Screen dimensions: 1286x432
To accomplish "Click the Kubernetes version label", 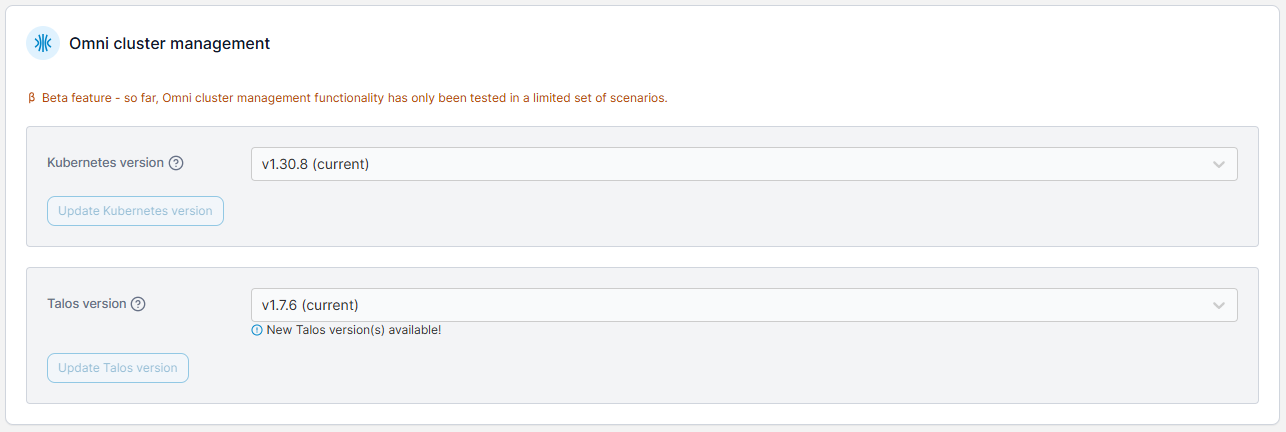I will [105, 163].
